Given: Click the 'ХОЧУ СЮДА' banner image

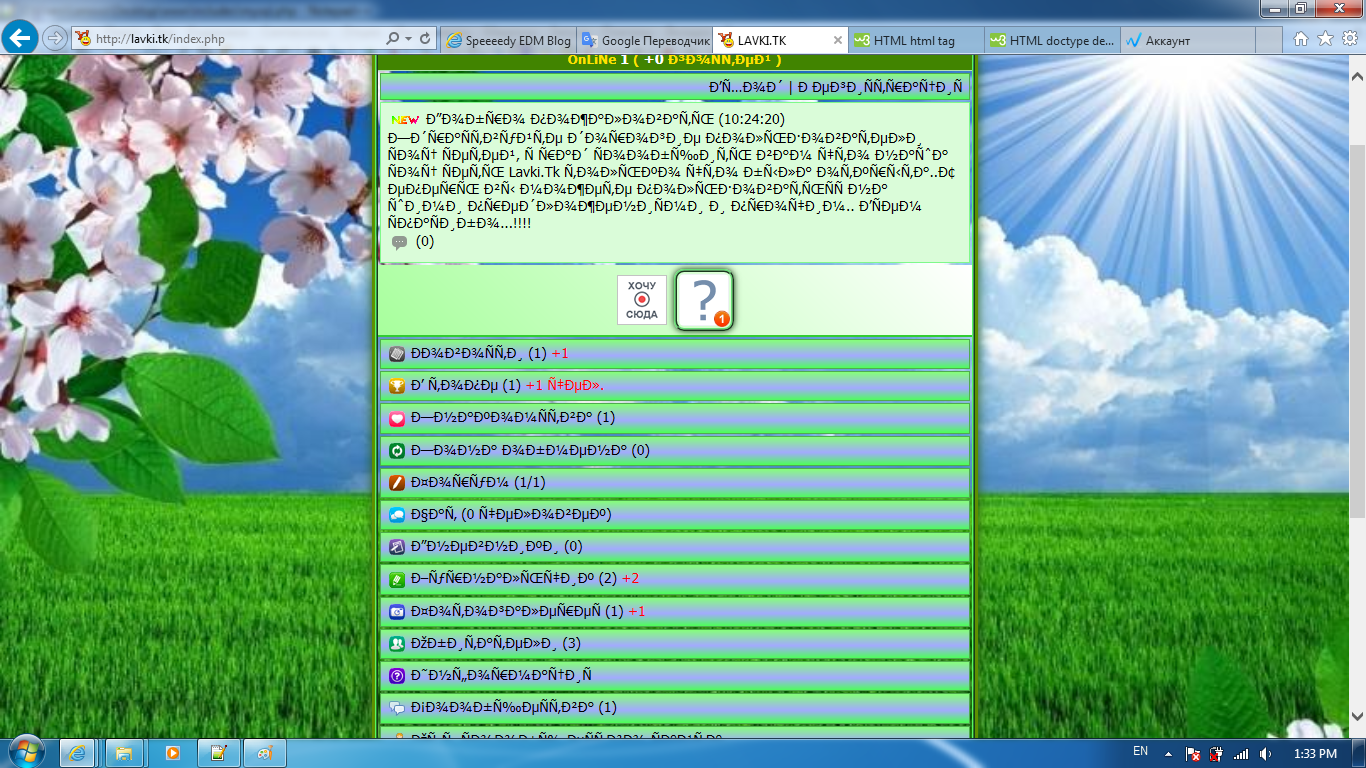Looking at the screenshot, I should pos(641,300).
